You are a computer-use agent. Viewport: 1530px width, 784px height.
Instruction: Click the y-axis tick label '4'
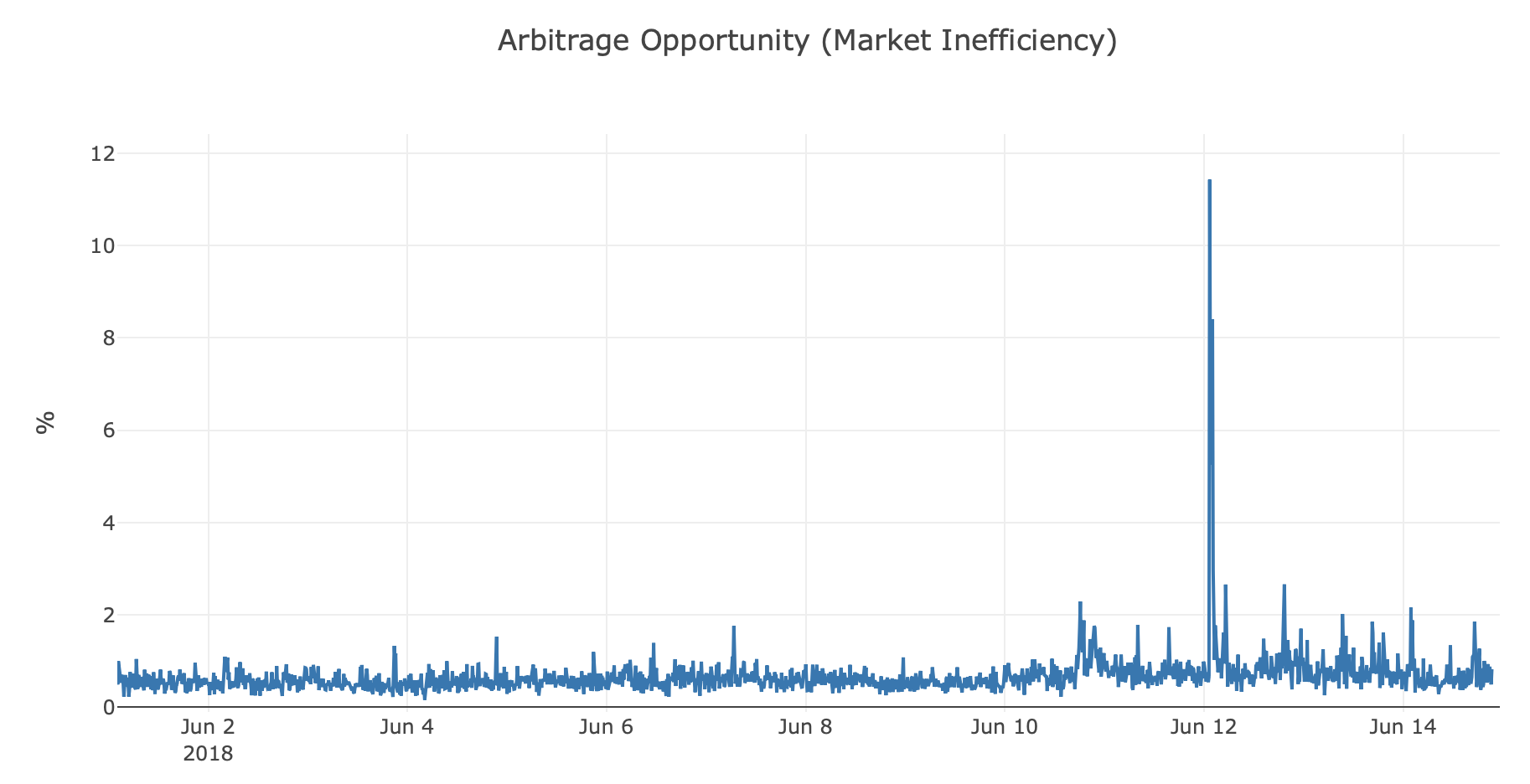(x=108, y=523)
